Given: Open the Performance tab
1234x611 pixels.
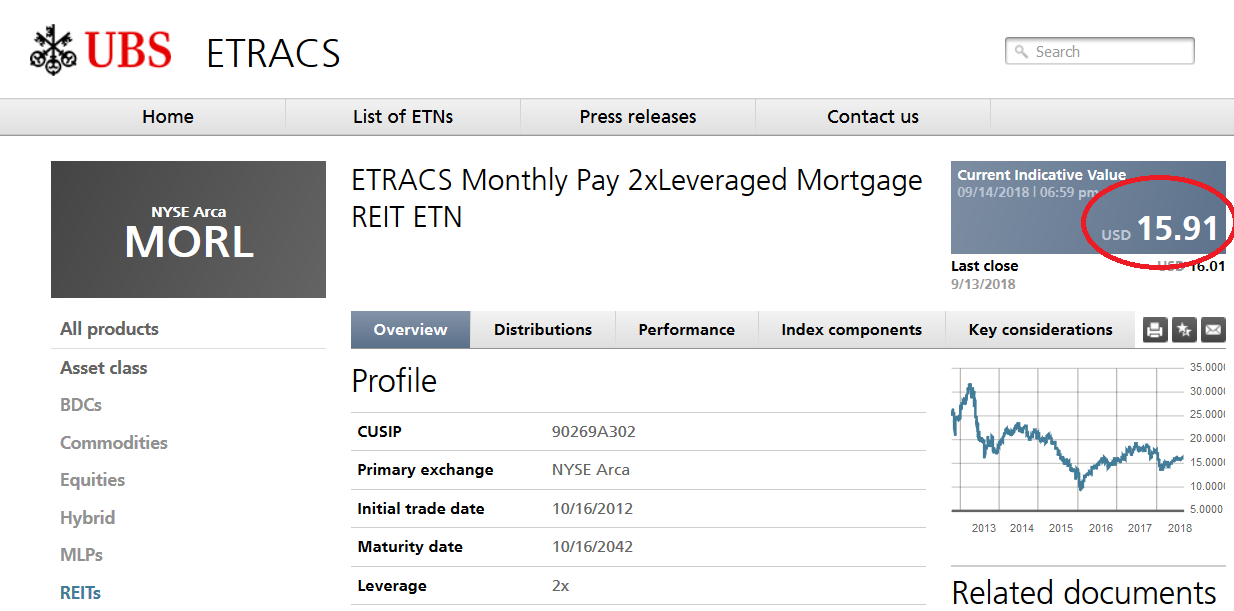Looking at the screenshot, I should pos(686,329).
